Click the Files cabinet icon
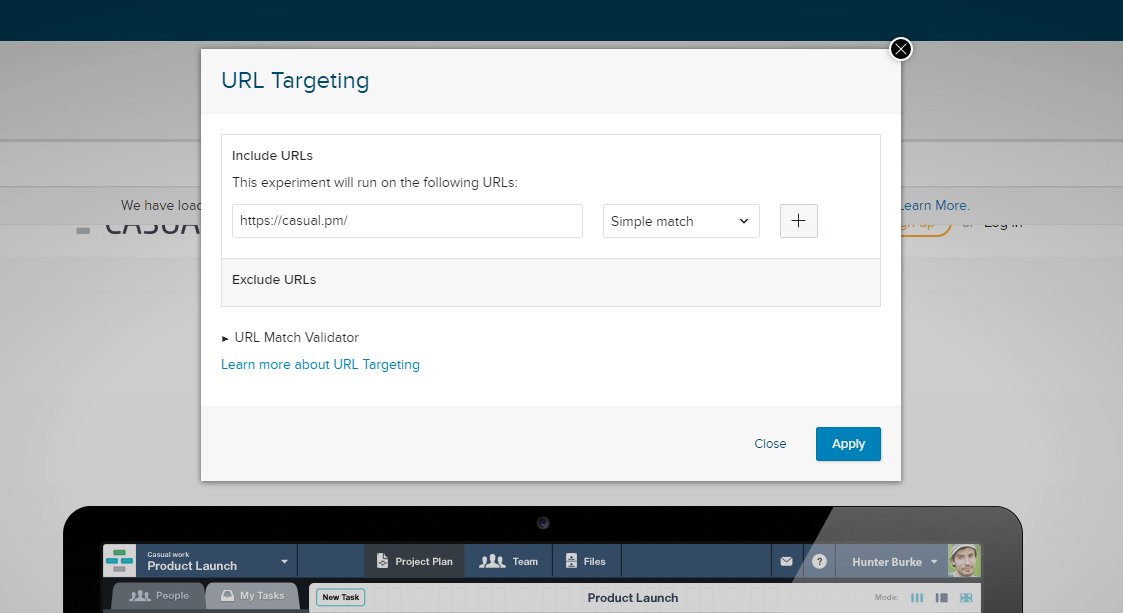Screen dimensions: 1123x613 (571, 561)
